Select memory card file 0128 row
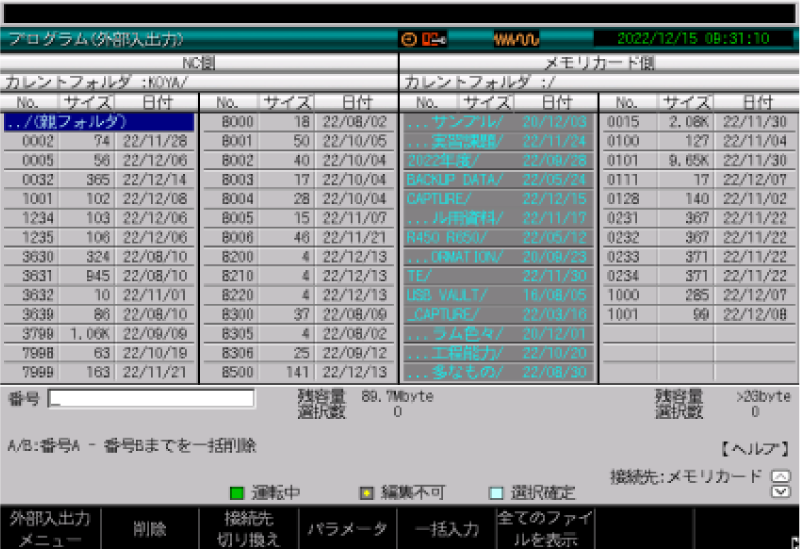 coord(698,199)
